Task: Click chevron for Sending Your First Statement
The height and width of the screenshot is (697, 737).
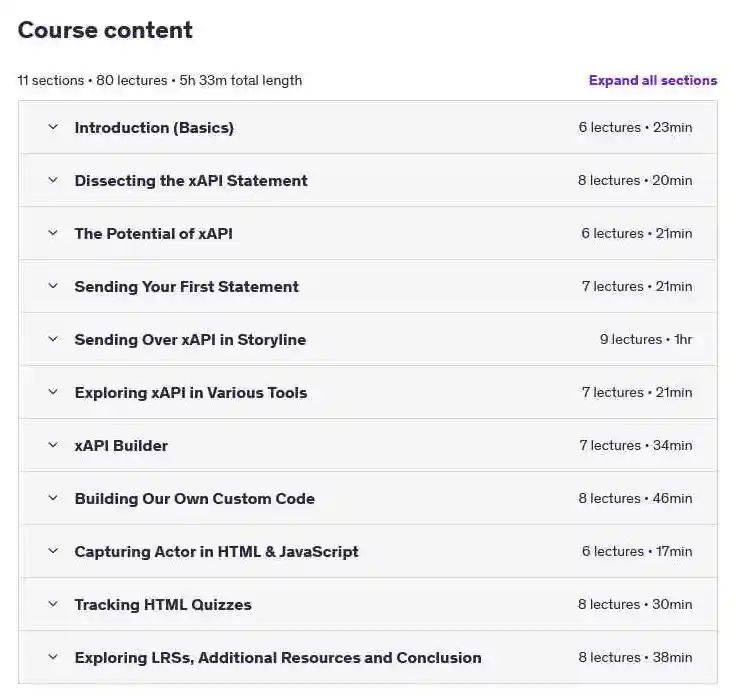Action: (x=53, y=286)
